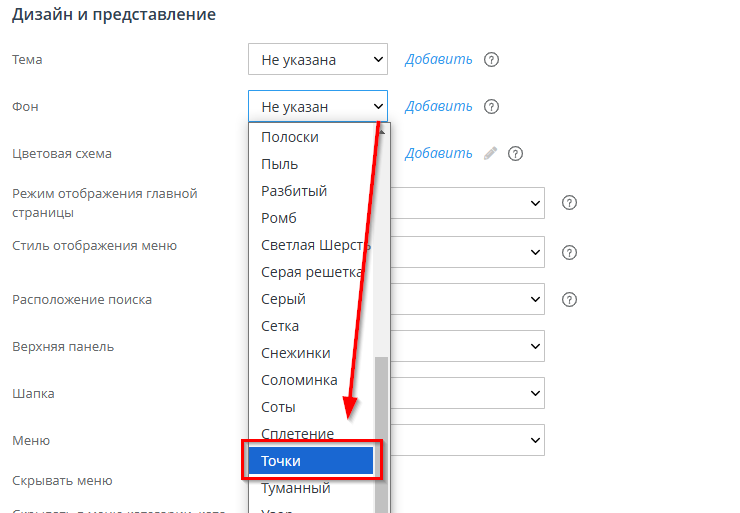This screenshot has width=740, height=513.
Task: Open the help tooltip for Расположение поиска
Action: tap(570, 299)
